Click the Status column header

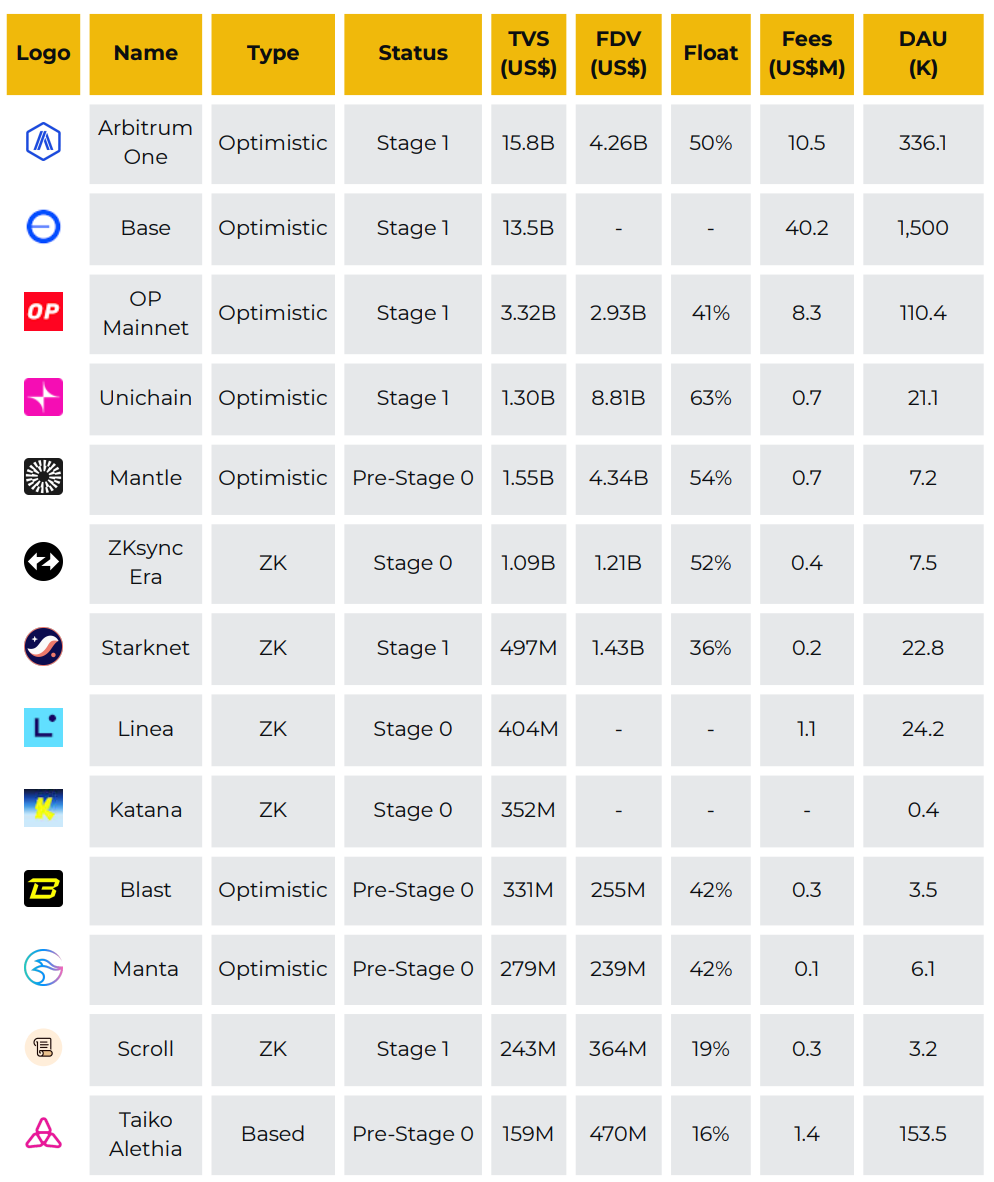(413, 54)
